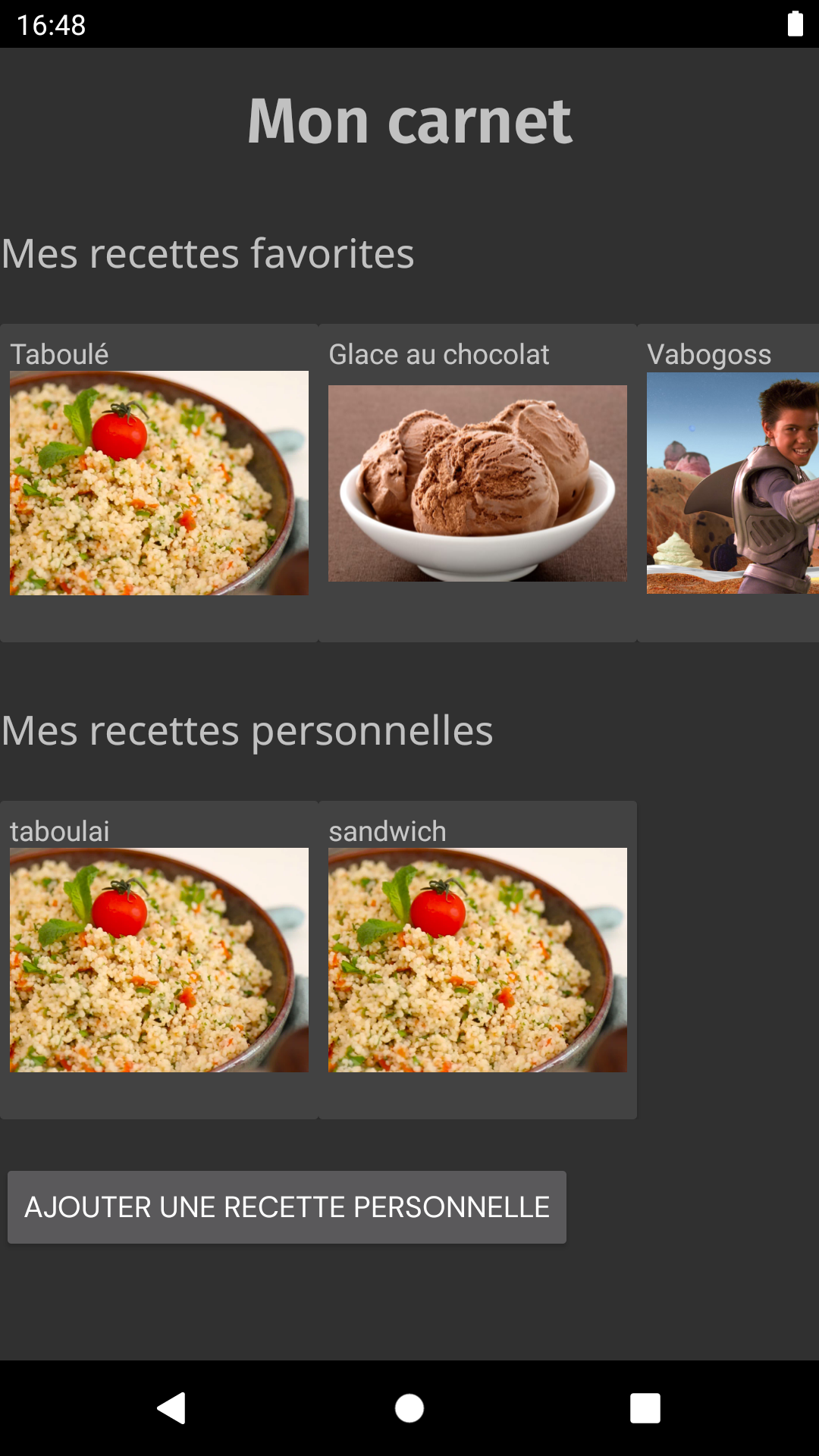Tap the battery icon in status bar
This screenshot has height=1456, width=819.
(795, 24)
